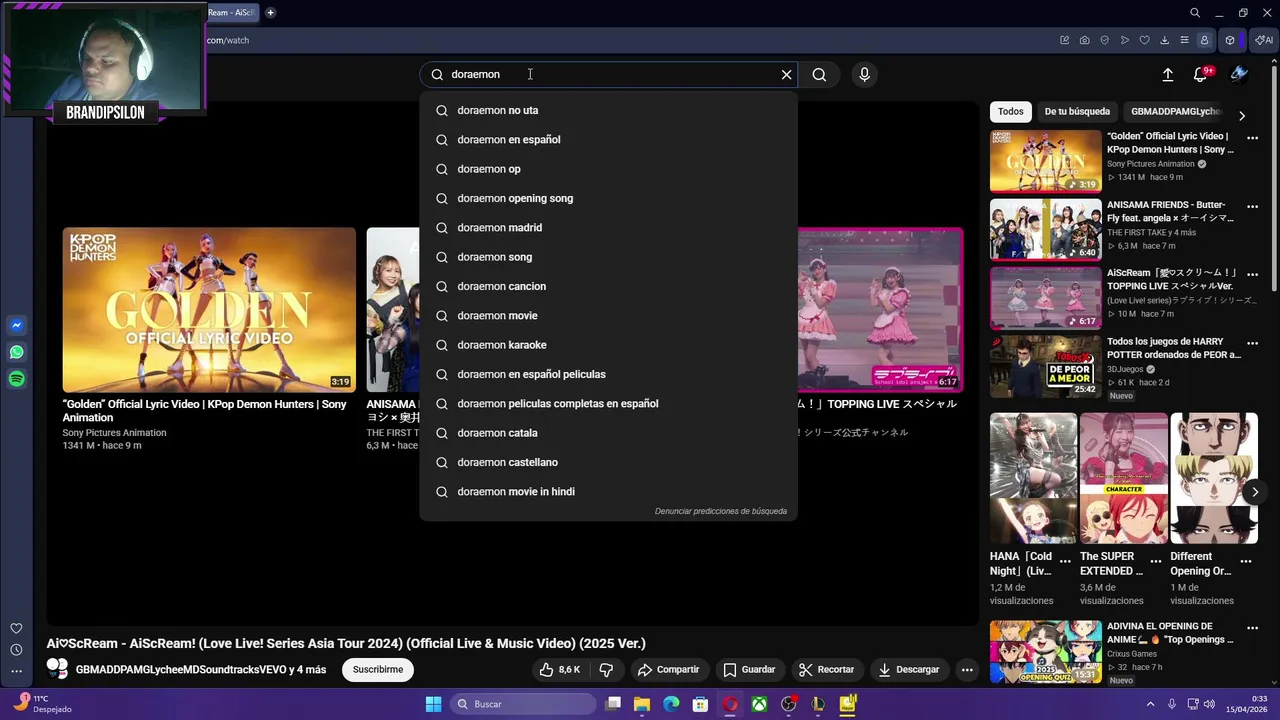The image size is (1280, 720).
Task: Clear the search box with the X
Action: 786,74
